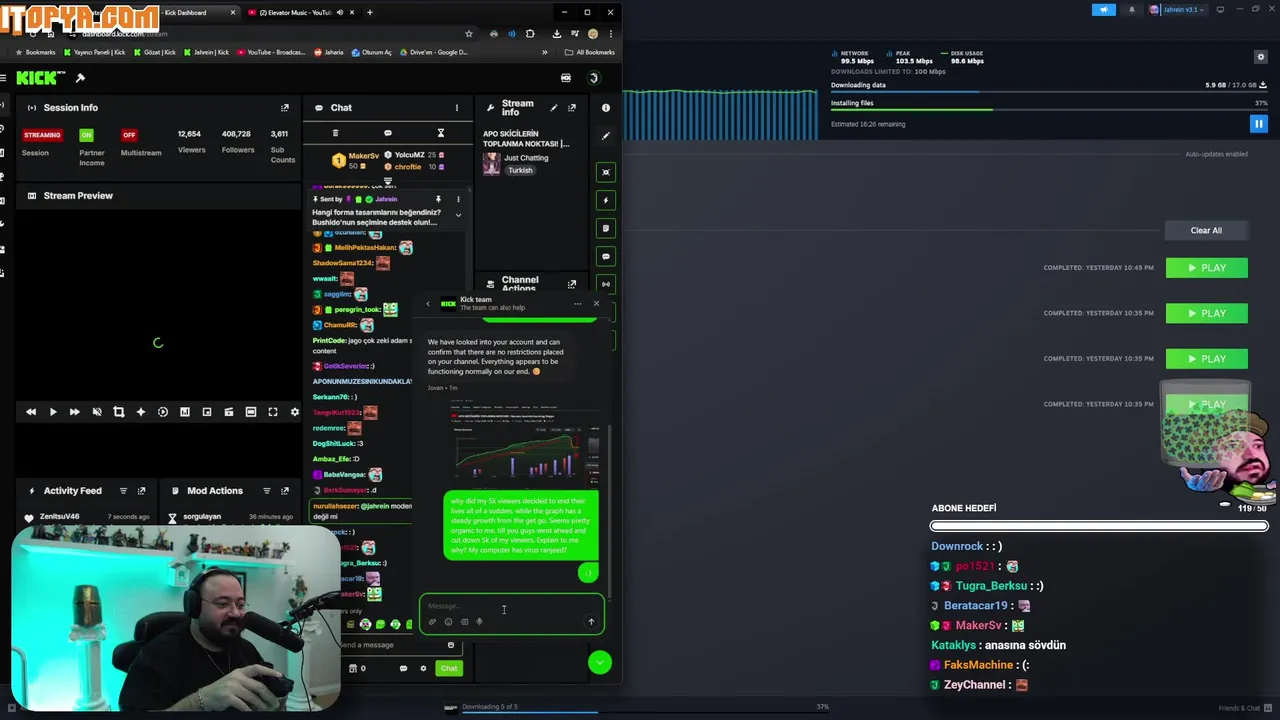Screen dimensions: 1280x720
Task: Open Kick team chat more options
Action: click(577, 303)
